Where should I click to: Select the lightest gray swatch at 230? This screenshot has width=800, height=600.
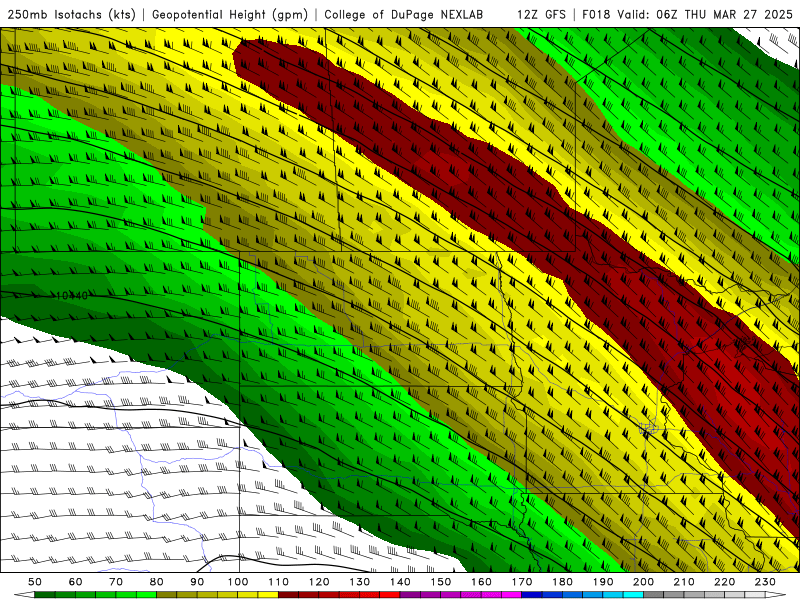(x=755, y=594)
